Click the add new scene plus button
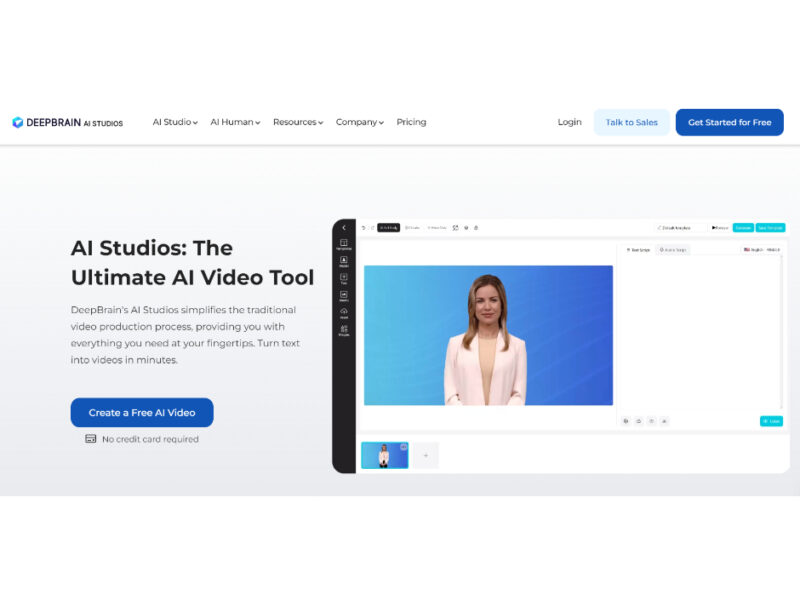The image size is (800, 600). 425,456
